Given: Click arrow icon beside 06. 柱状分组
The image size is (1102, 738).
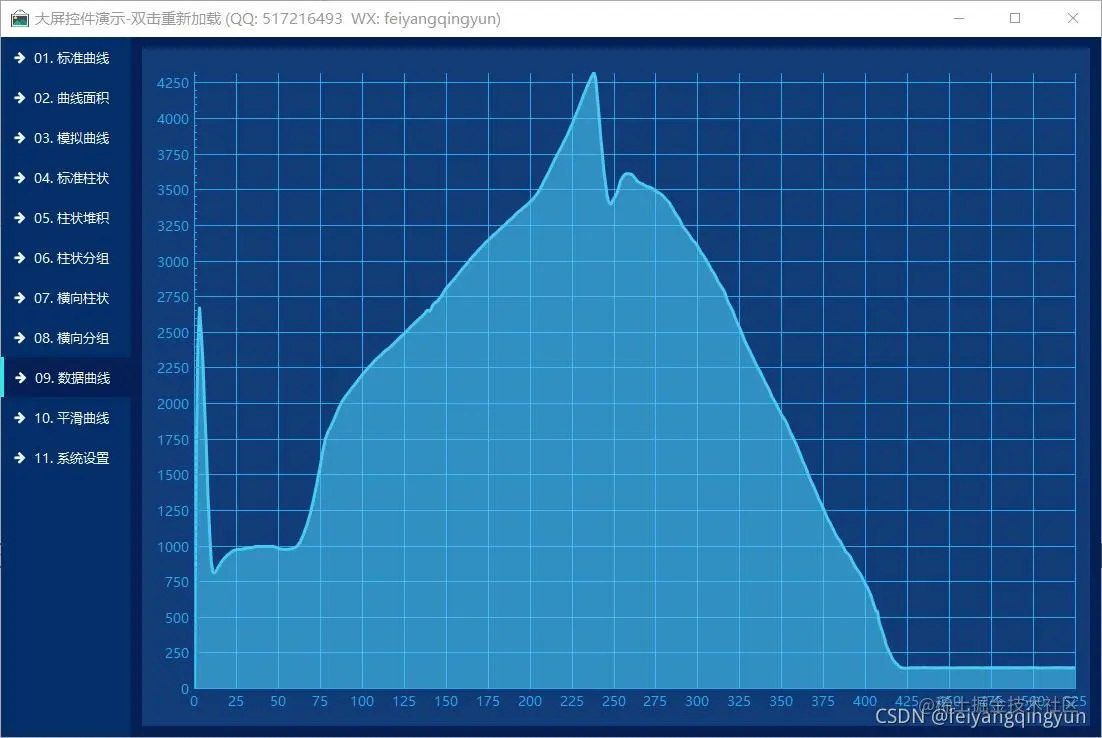Looking at the screenshot, I should pos(20,259).
